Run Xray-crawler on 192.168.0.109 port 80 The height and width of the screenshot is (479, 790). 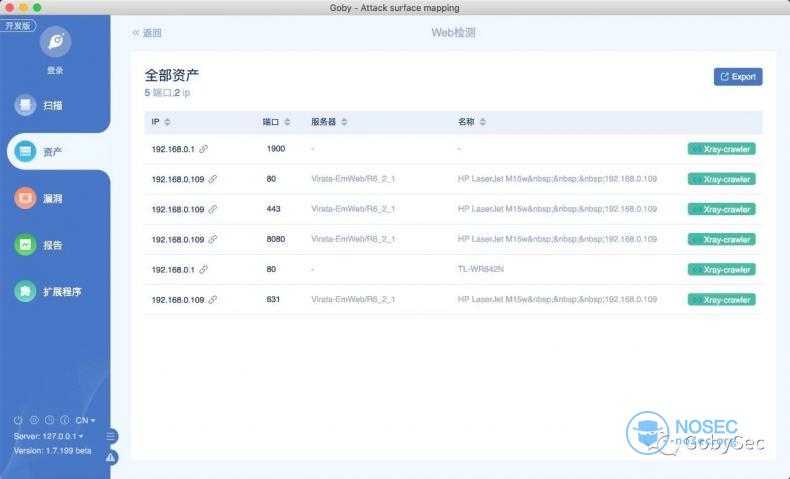721,179
